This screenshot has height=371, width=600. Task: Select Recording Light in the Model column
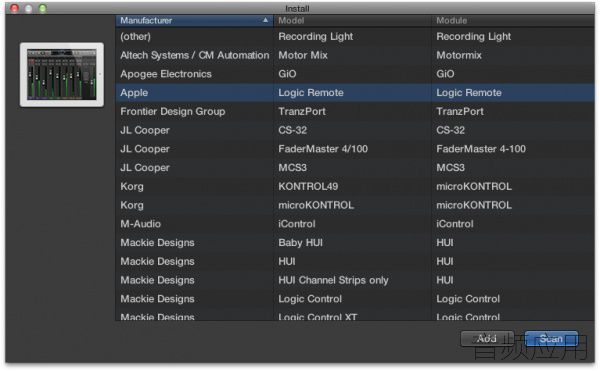[x=316, y=37]
